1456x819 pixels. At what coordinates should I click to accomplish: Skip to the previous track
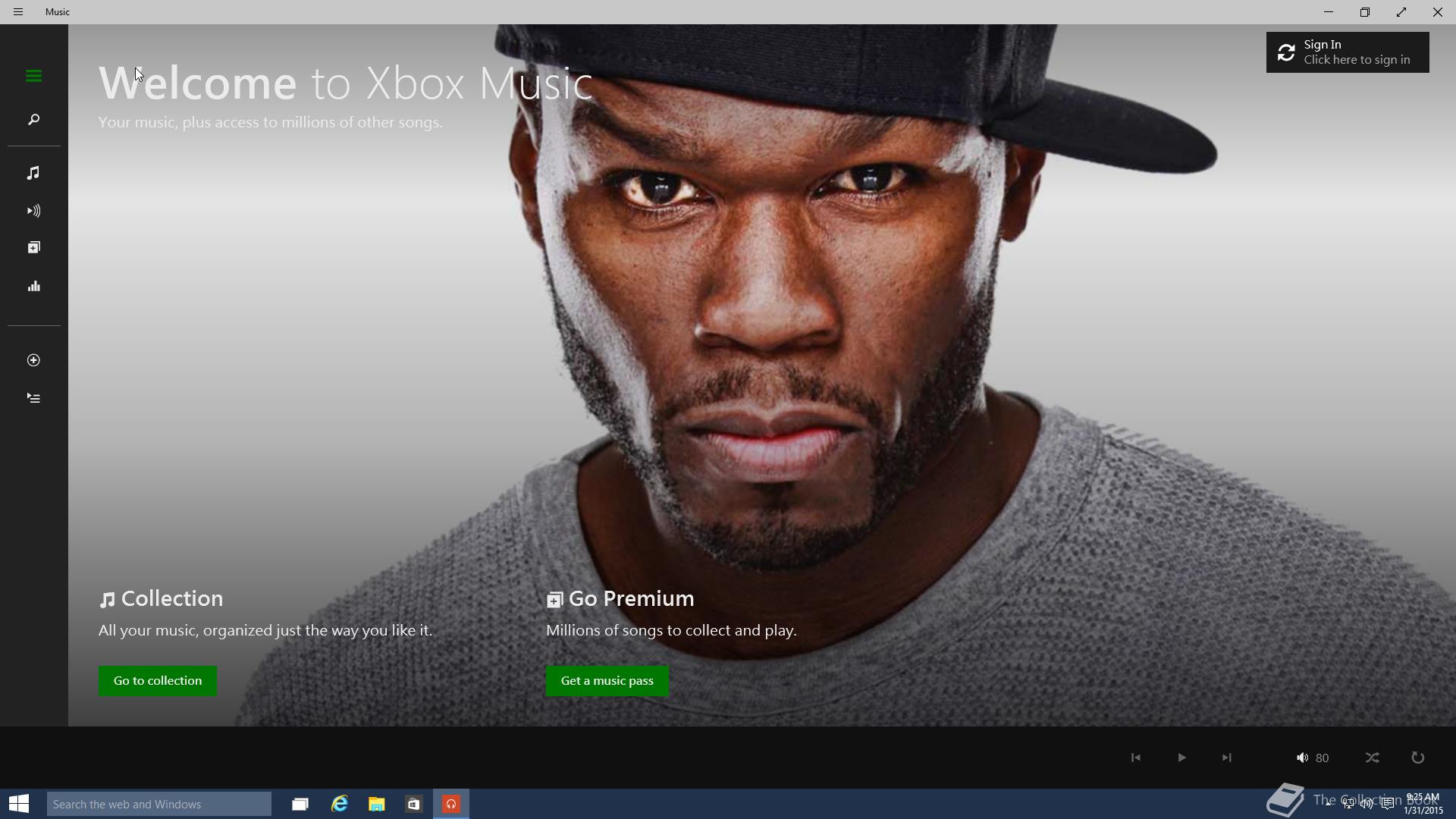pyautogui.click(x=1135, y=758)
